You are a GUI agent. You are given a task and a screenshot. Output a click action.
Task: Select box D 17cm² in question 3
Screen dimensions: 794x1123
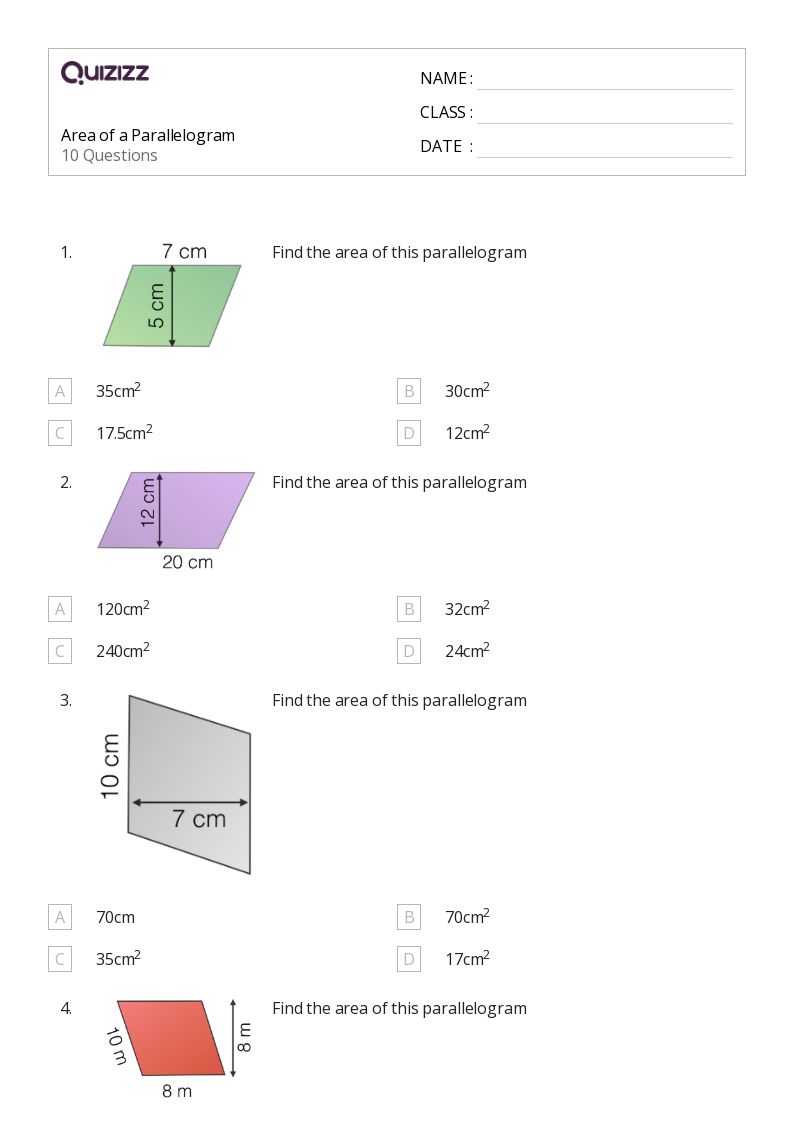point(409,959)
